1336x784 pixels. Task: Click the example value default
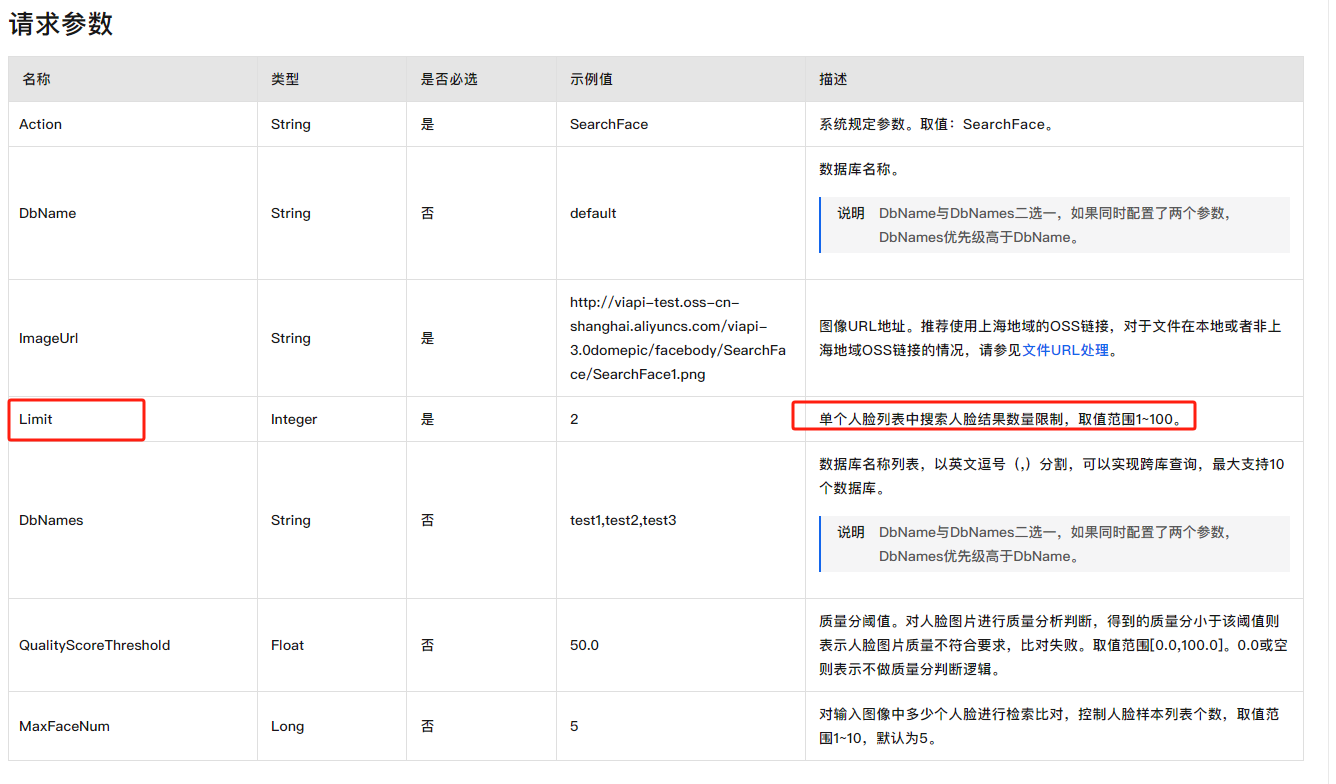click(593, 213)
